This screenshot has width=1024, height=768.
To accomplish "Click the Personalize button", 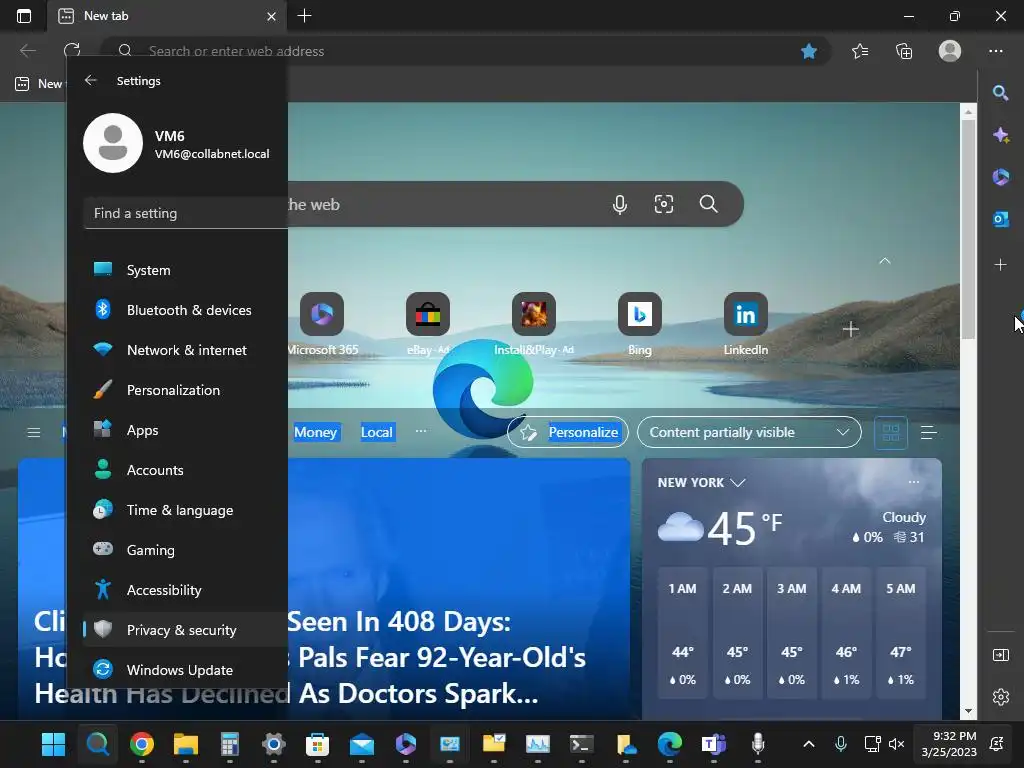I will 568,432.
